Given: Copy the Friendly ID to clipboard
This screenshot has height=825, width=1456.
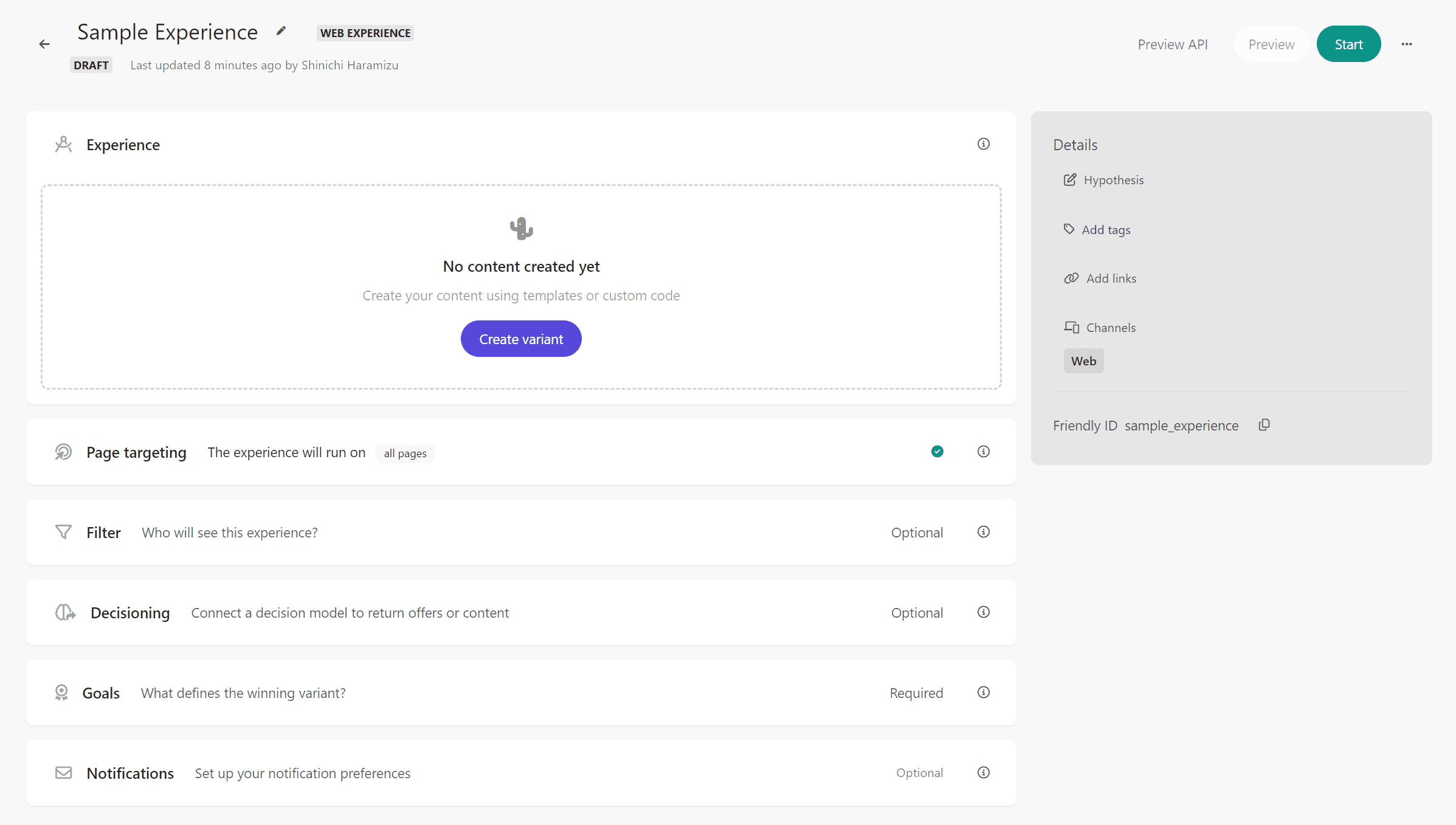Looking at the screenshot, I should (1264, 425).
